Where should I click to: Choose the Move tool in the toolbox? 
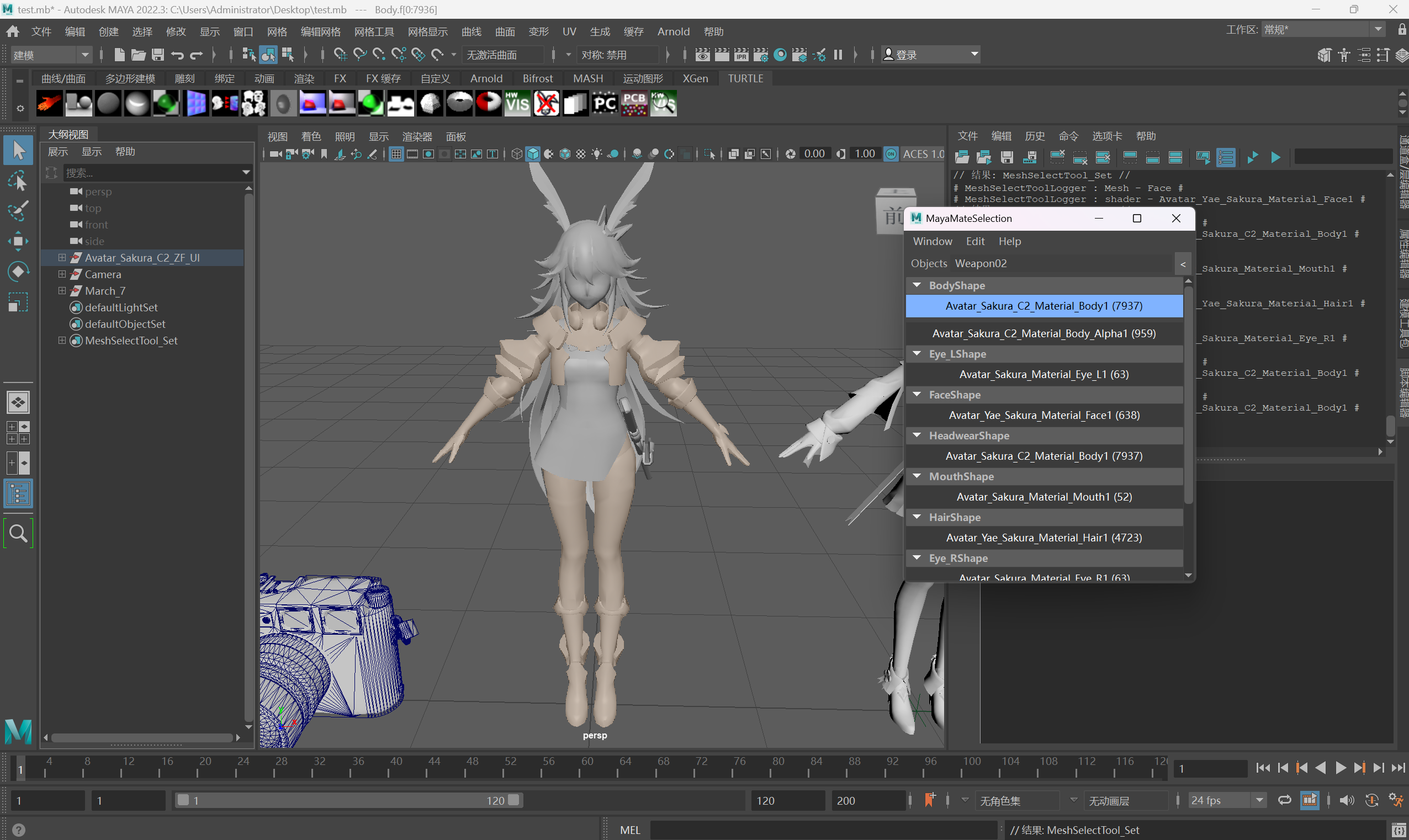click(18, 242)
